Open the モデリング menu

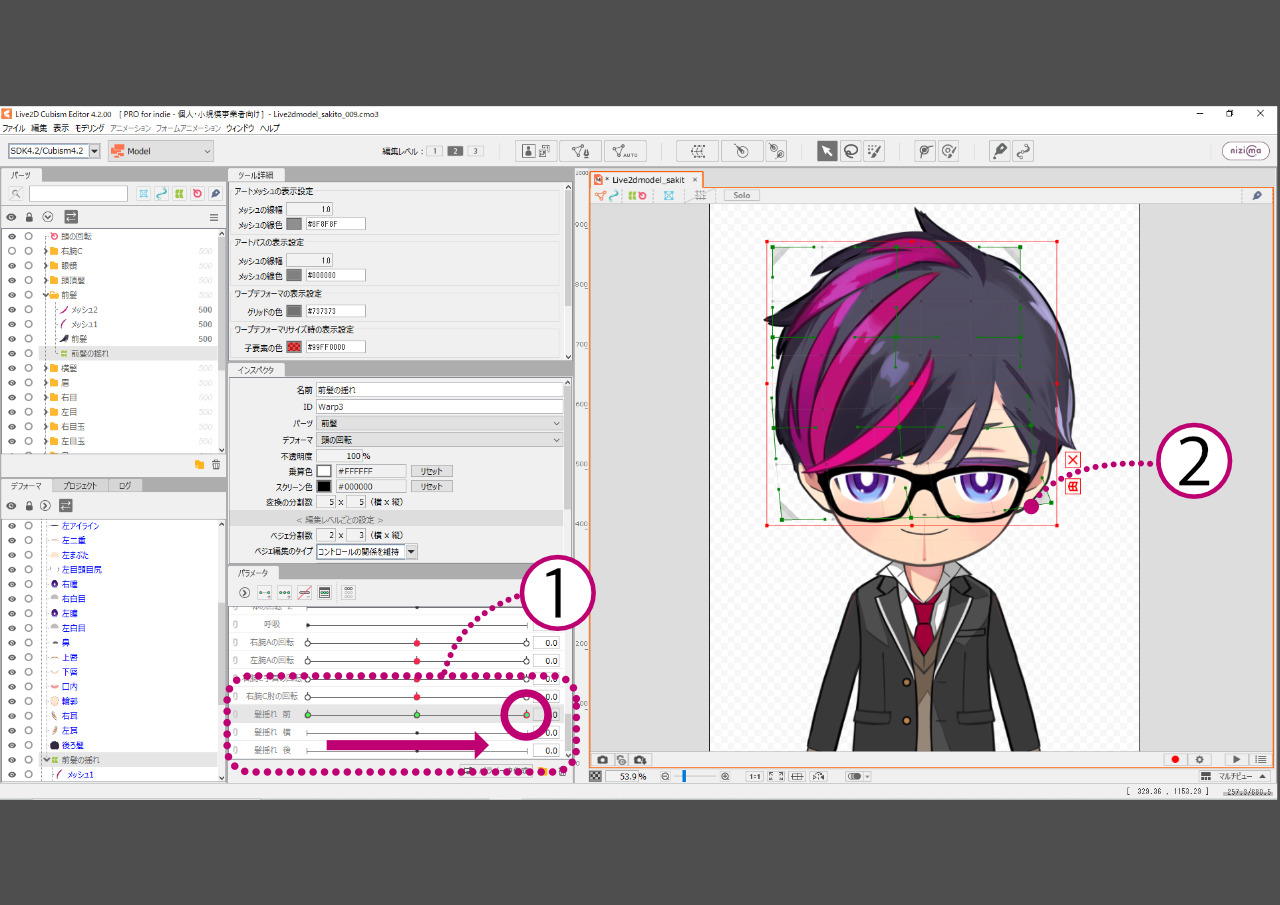click(89, 128)
